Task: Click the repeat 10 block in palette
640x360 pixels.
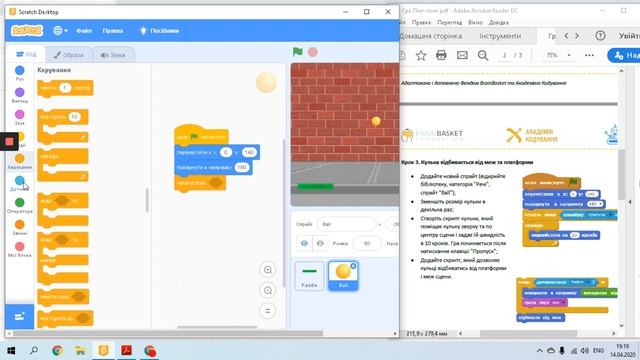Action: 63,126
